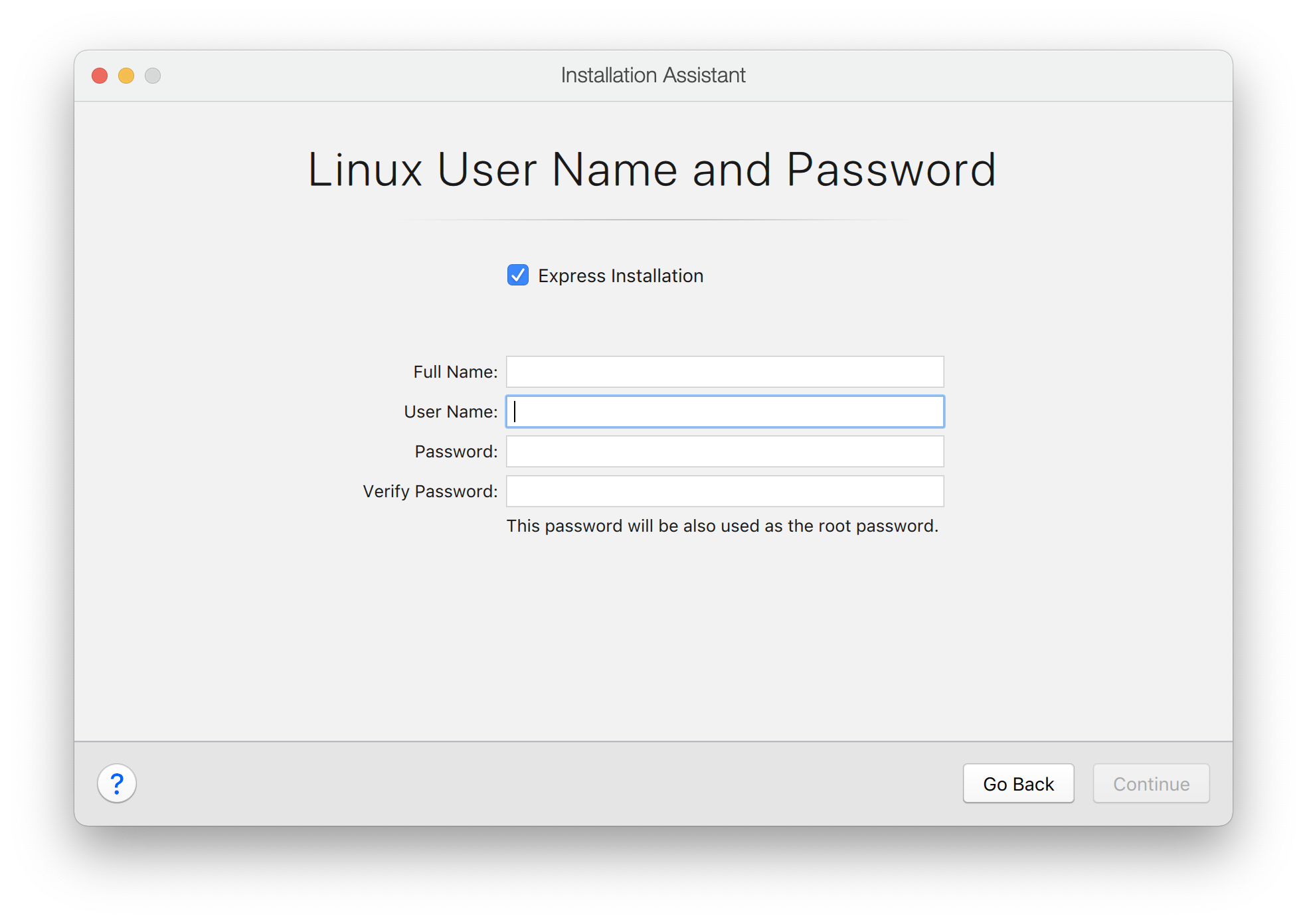
Task: Click the thin divider line under the heading
Action: click(653, 220)
